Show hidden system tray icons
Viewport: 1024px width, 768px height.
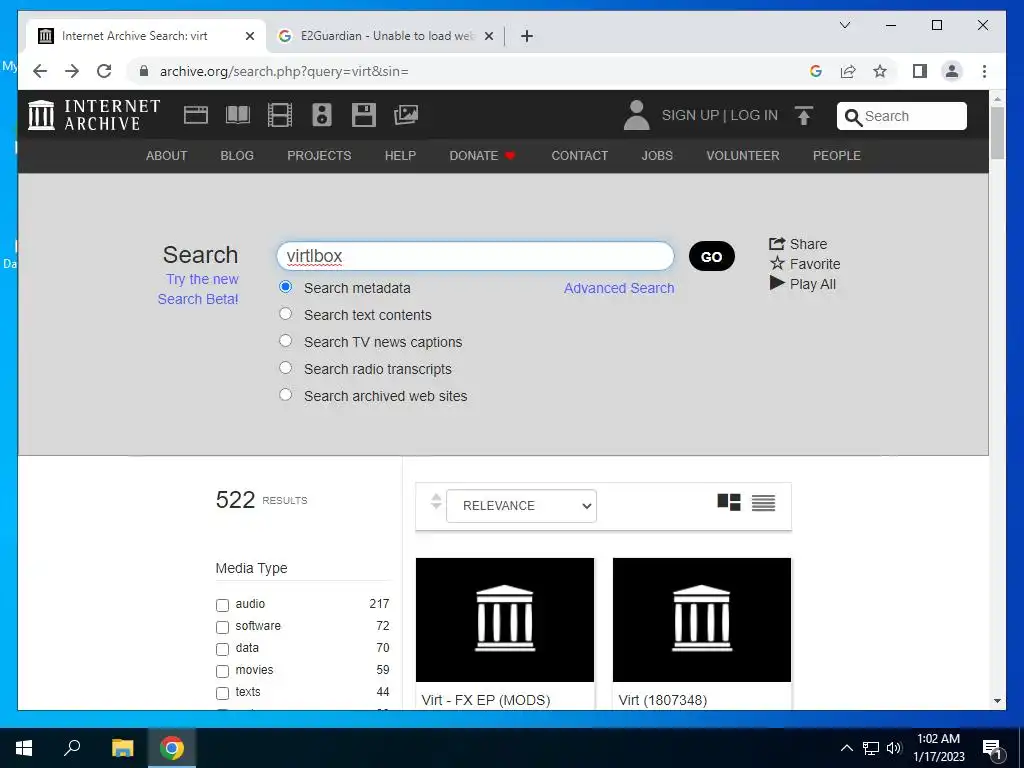[846, 748]
